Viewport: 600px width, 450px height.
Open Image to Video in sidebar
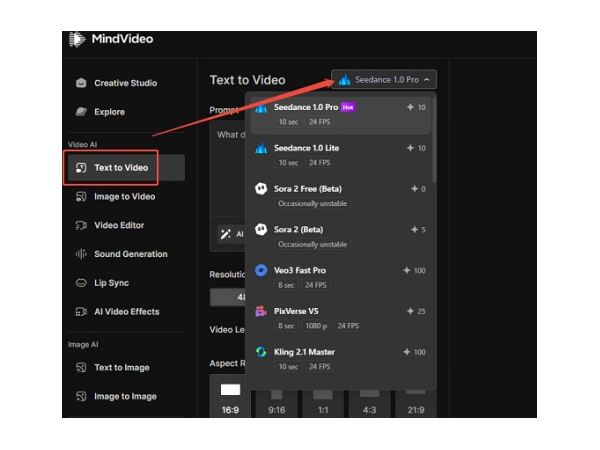tap(125, 197)
